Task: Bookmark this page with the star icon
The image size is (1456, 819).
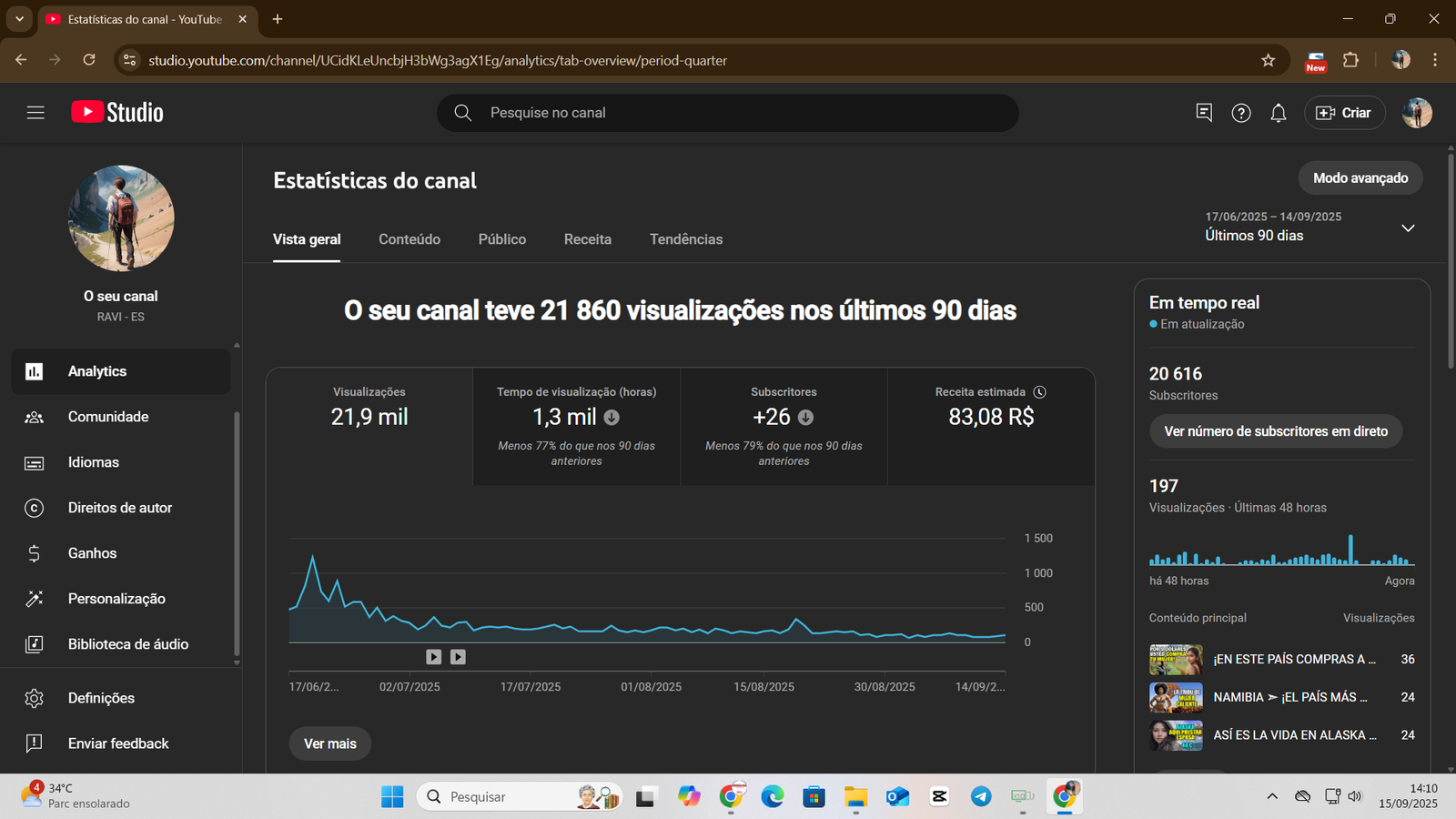Action: 1269,60
